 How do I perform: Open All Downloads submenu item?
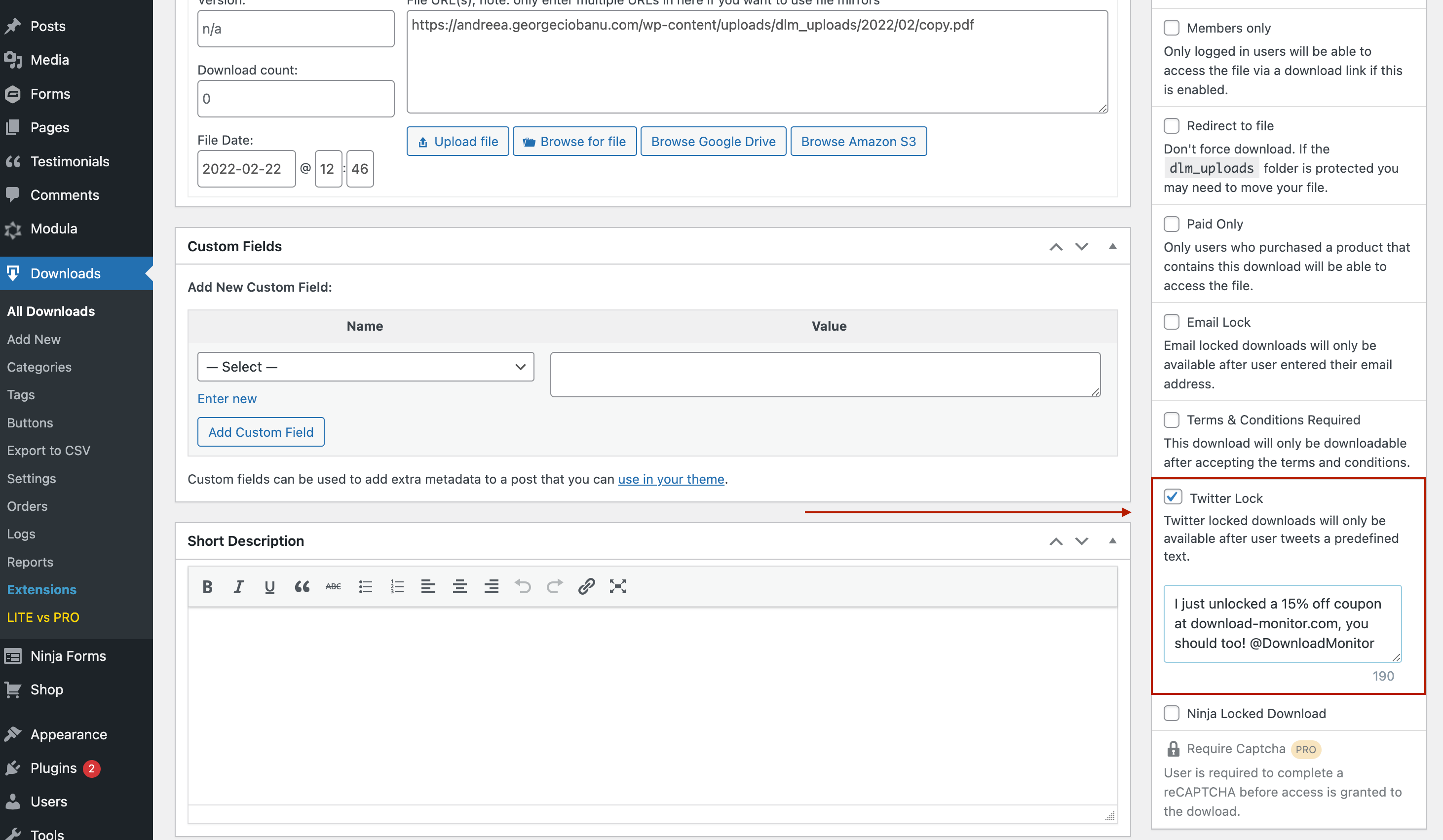(51, 311)
